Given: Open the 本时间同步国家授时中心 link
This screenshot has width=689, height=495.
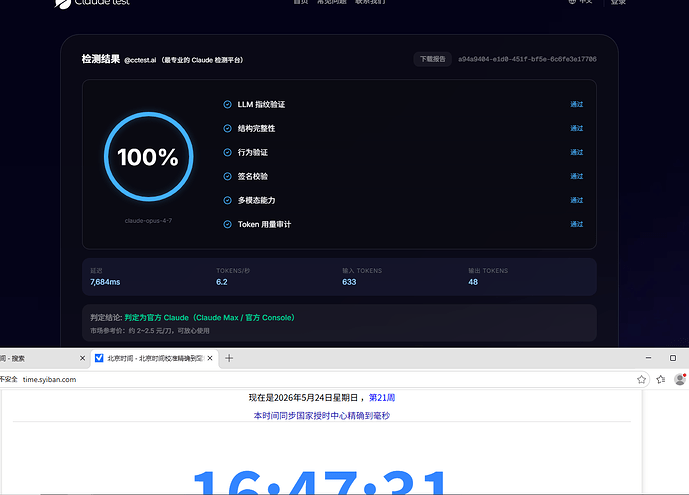Looking at the screenshot, I should (x=322, y=416).
